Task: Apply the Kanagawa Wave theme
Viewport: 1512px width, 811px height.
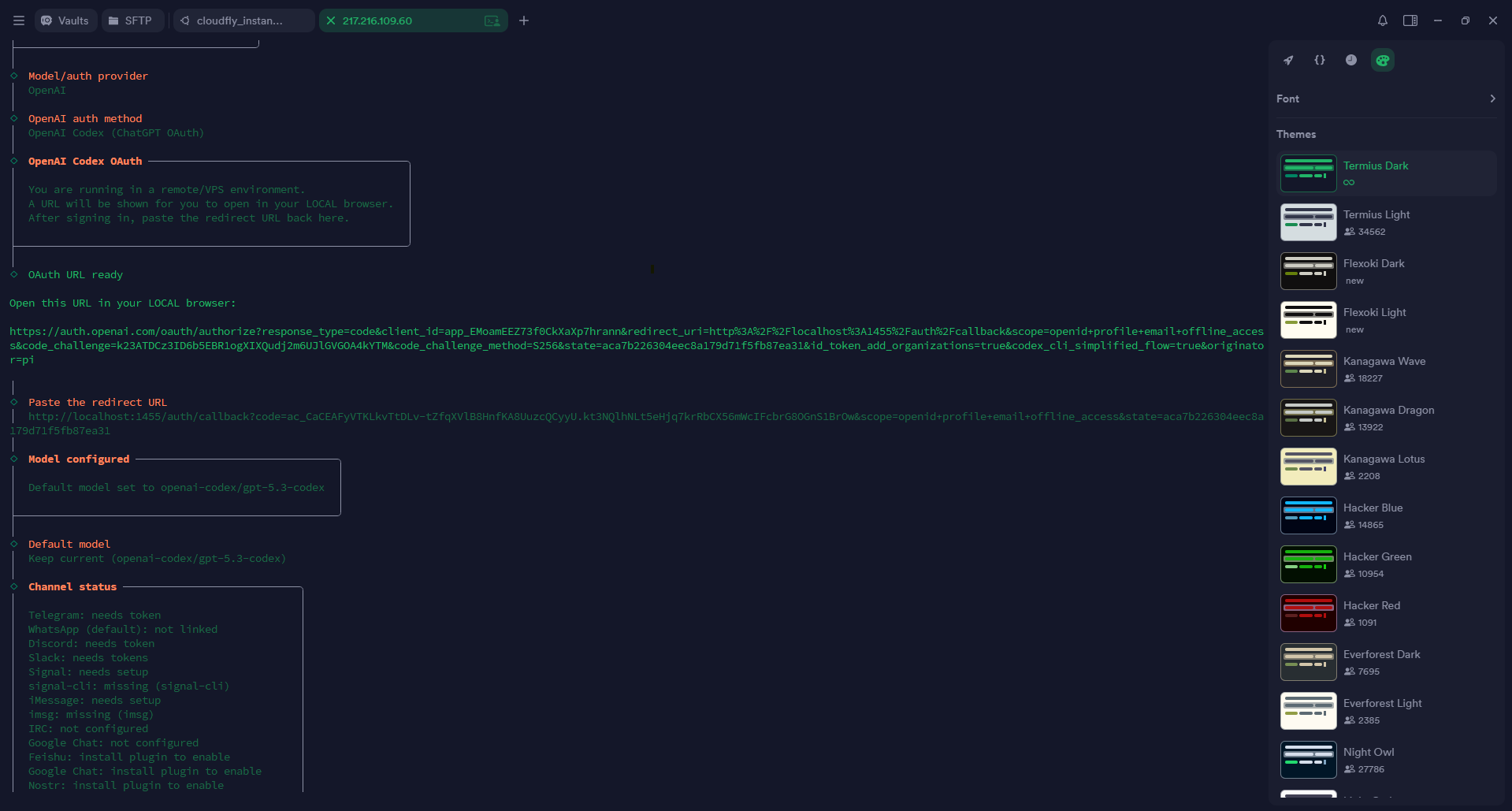Action: 1386,369
